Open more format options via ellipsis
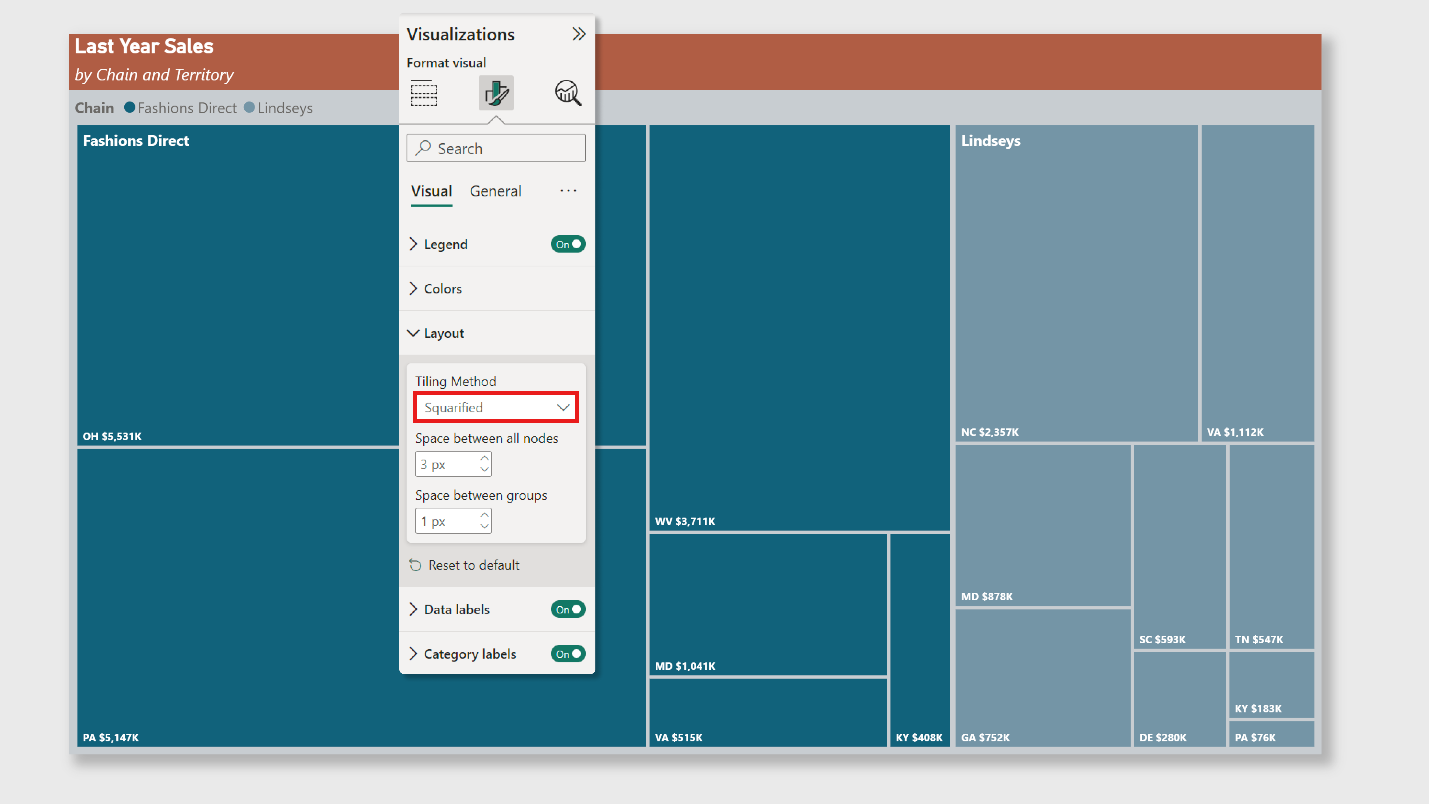 [568, 191]
